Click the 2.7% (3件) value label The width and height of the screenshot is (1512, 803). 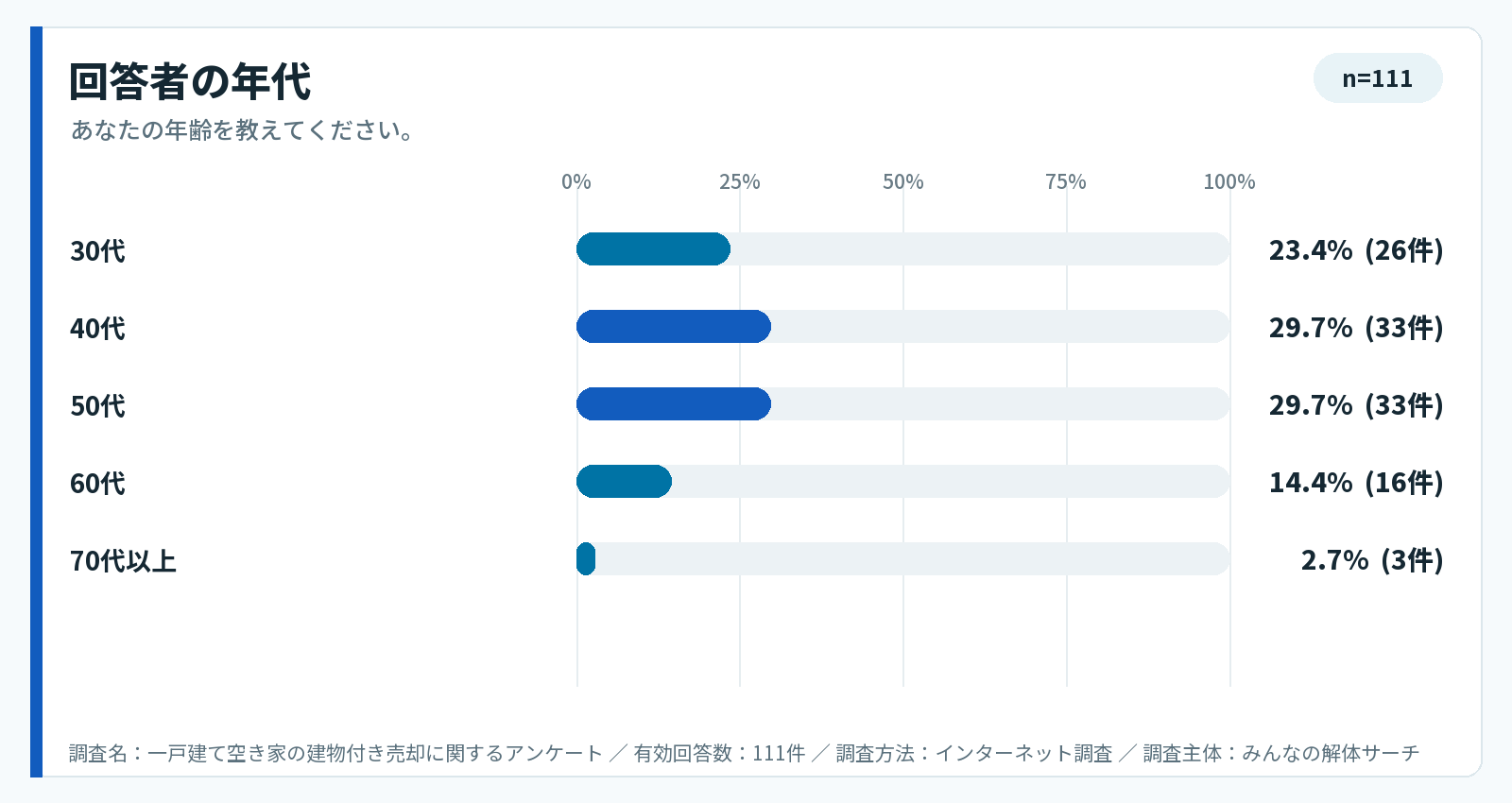coord(1372,560)
